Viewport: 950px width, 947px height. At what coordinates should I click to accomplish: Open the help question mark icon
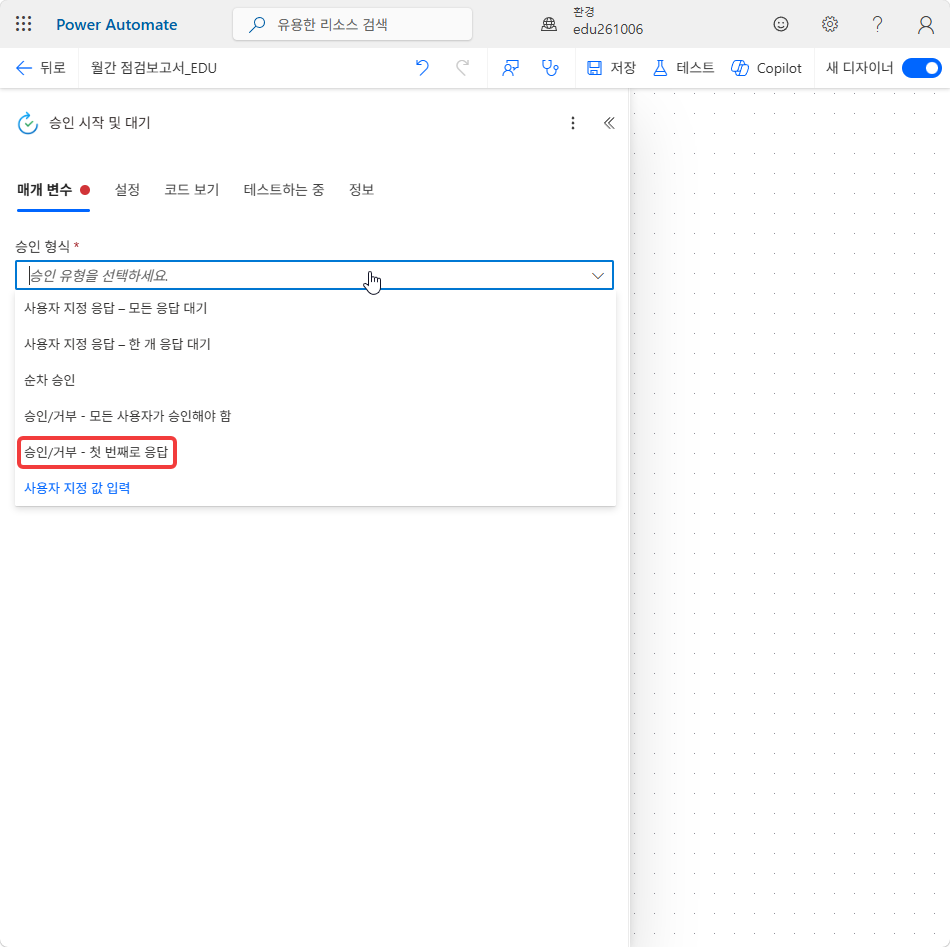pos(877,24)
